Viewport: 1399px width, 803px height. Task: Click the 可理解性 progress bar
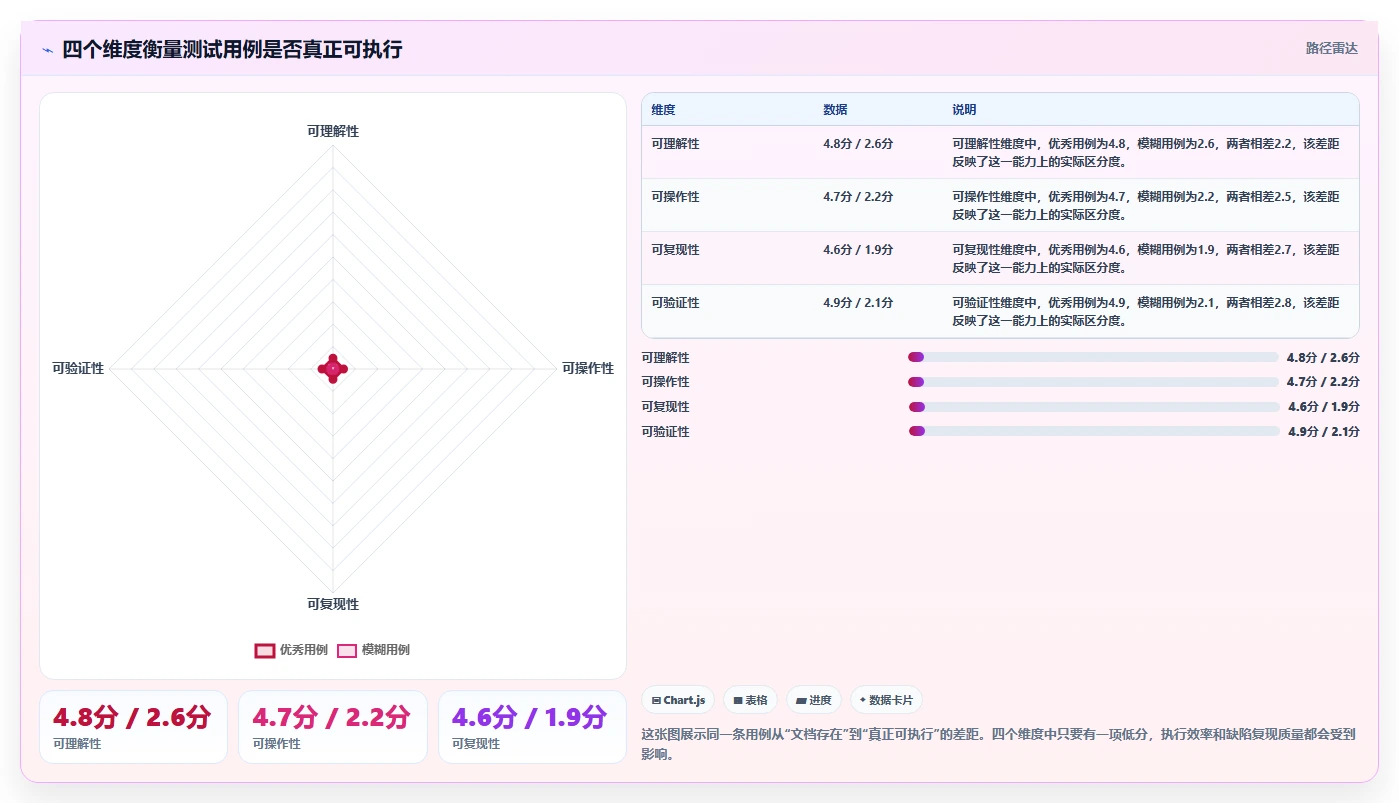[1093, 357]
